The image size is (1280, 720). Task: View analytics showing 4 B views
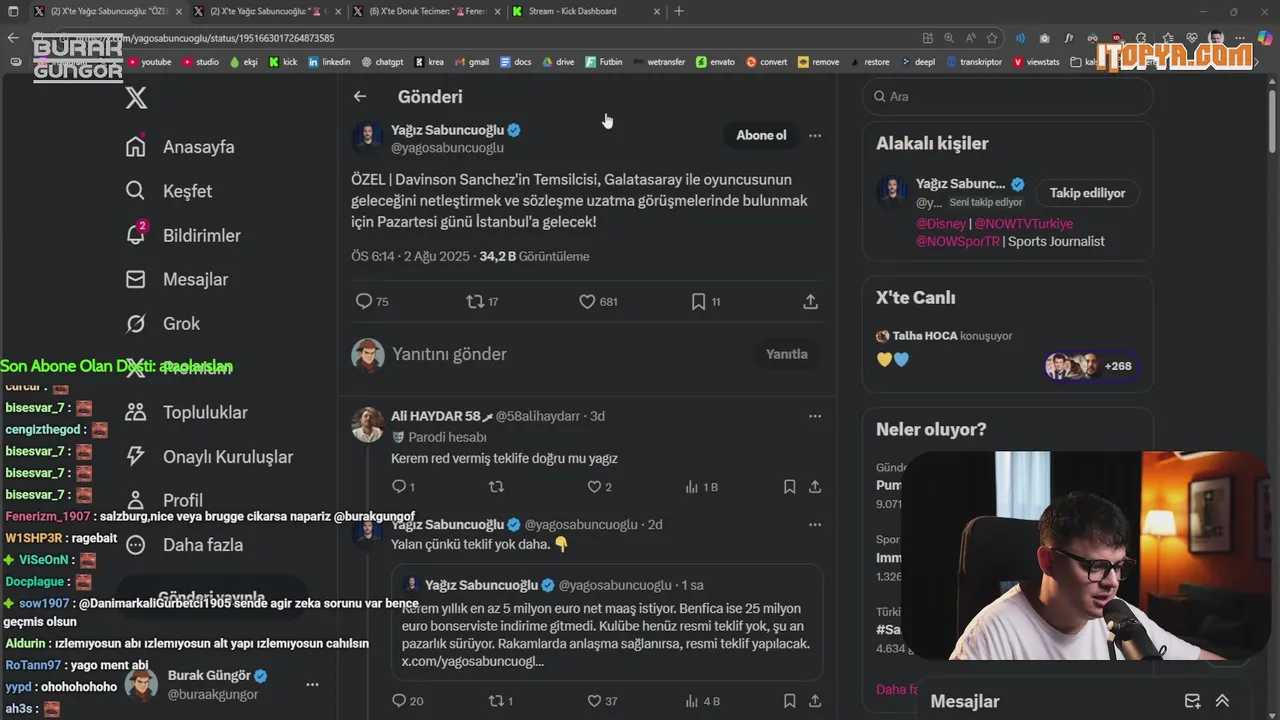pos(702,701)
